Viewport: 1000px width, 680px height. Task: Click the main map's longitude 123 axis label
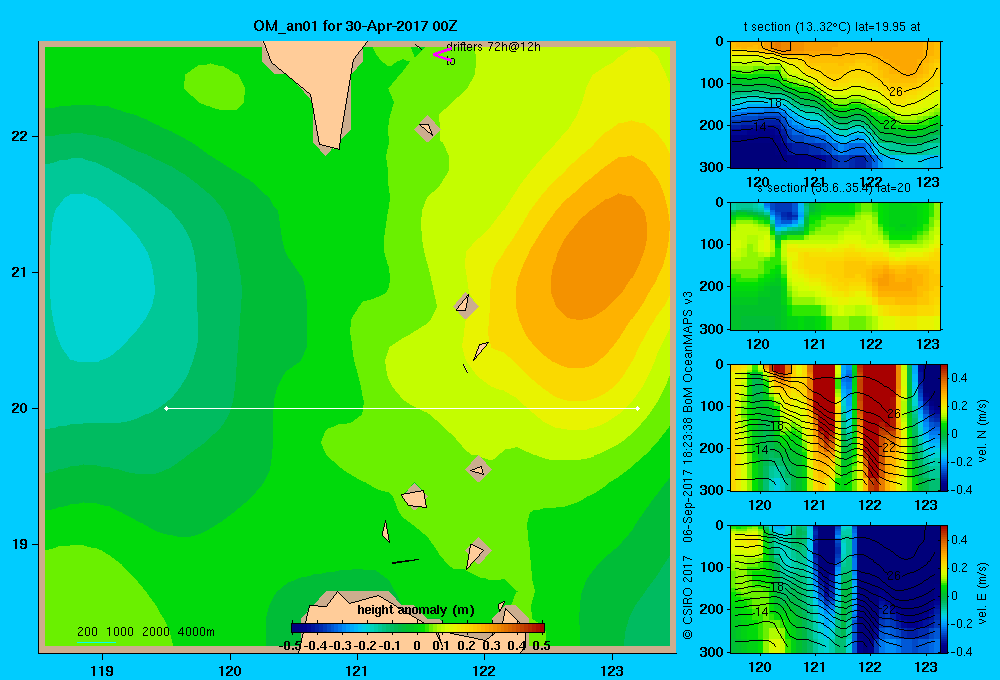click(x=612, y=670)
